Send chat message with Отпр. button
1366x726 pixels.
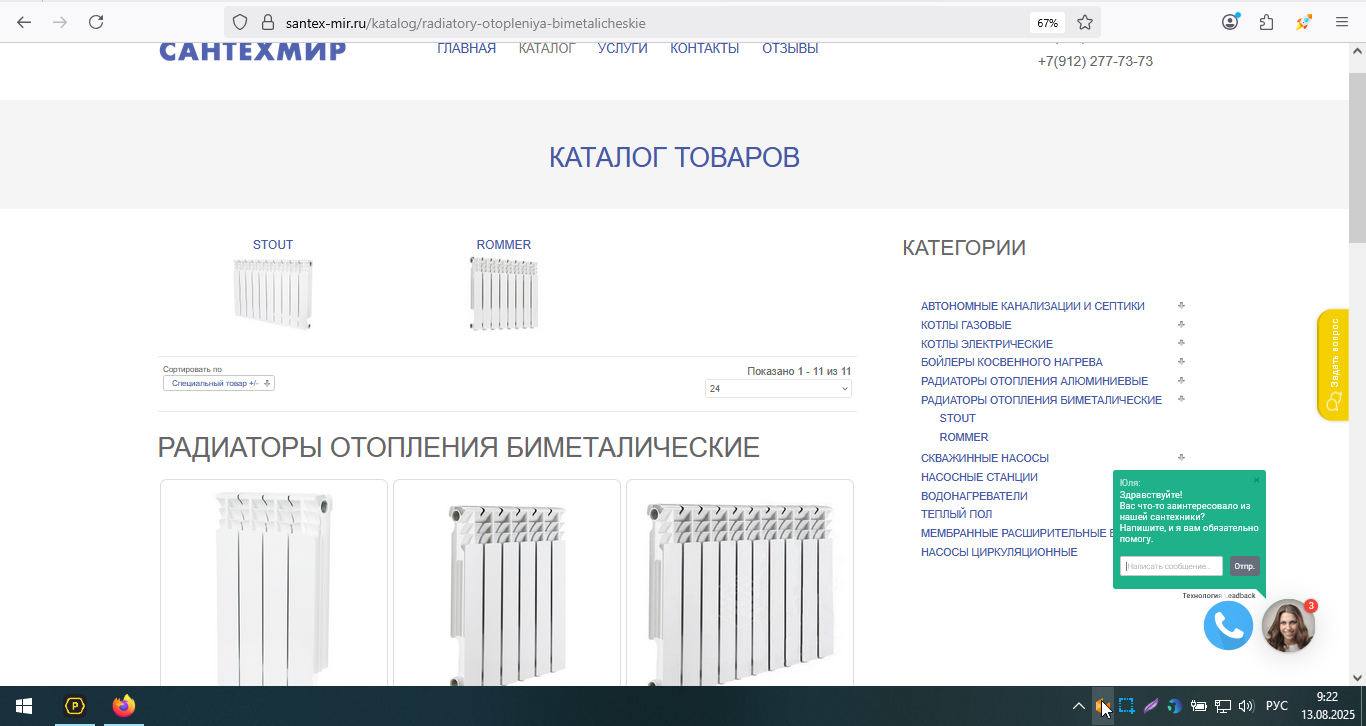1244,566
